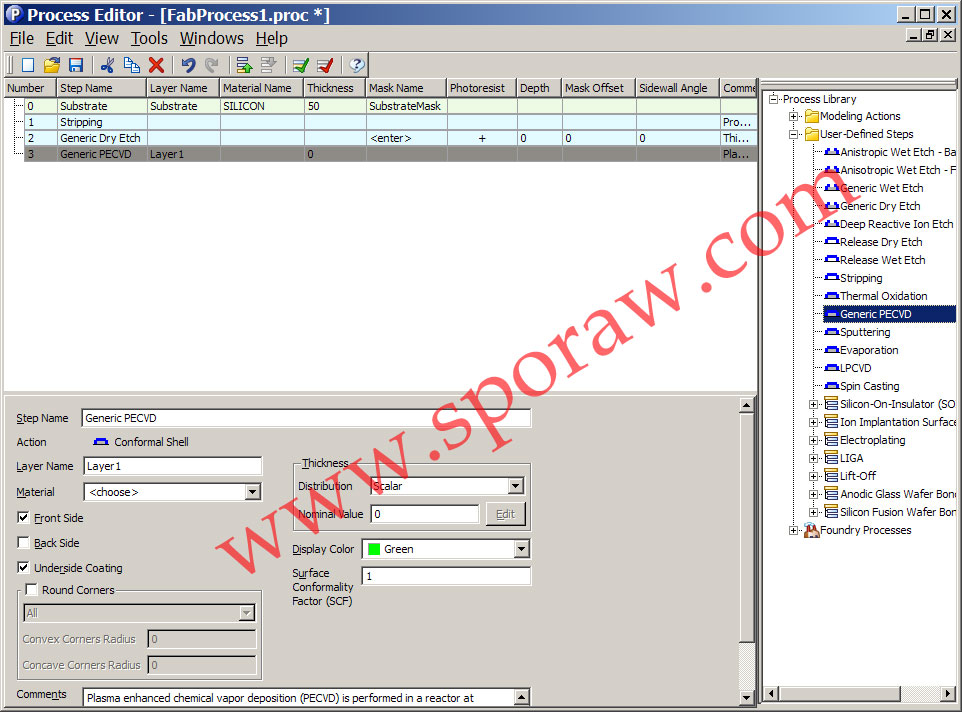Select the Stripping step row in the table
The height and width of the screenshot is (712, 962).
[80, 122]
